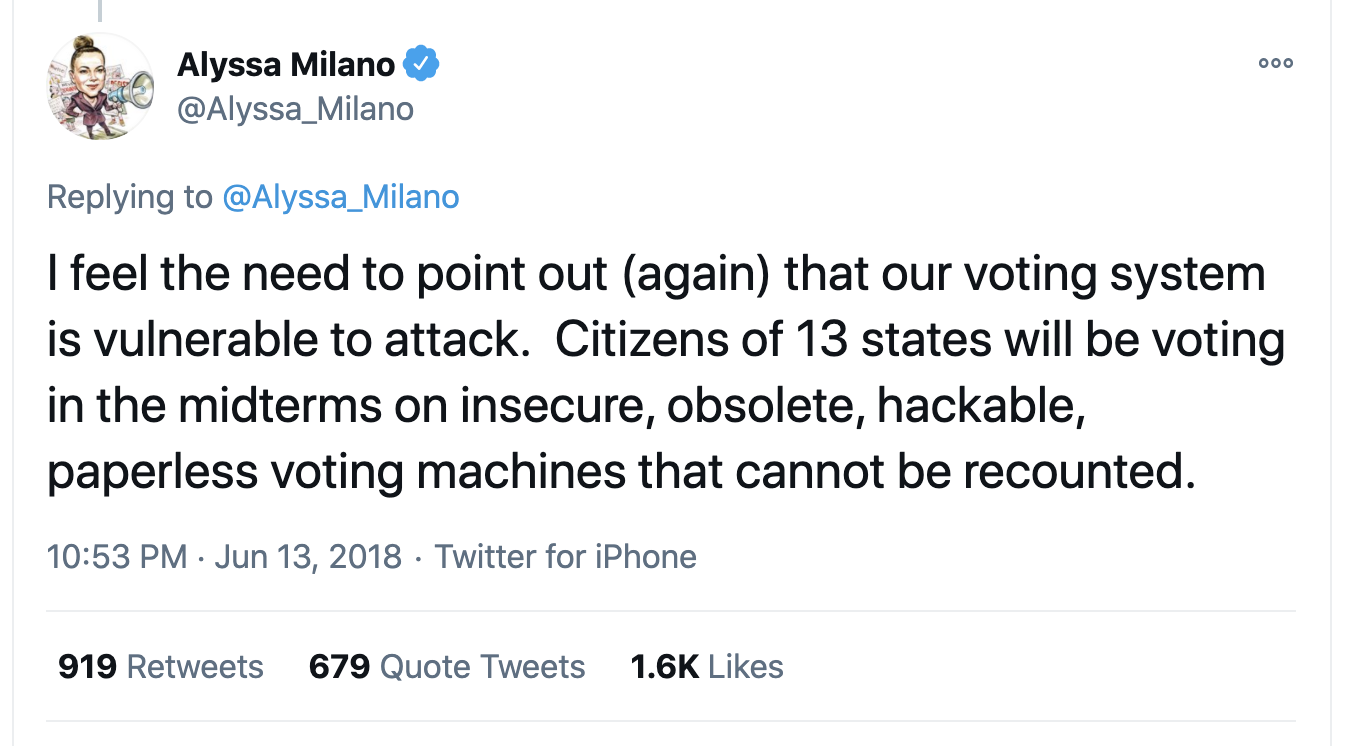Click the gray @Alyssa_Milano handle below the name

[295, 108]
